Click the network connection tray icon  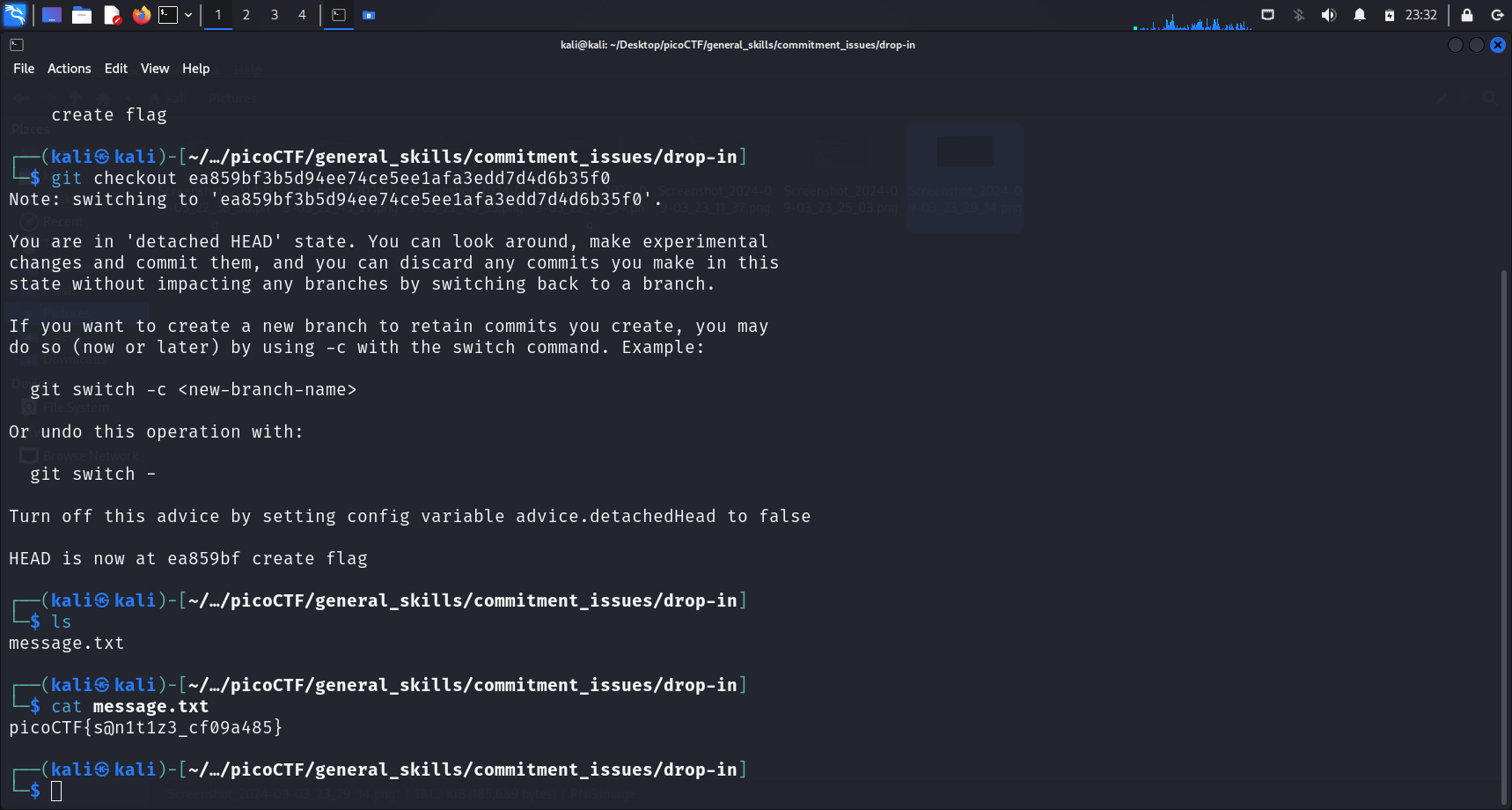click(x=1267, y=15)
